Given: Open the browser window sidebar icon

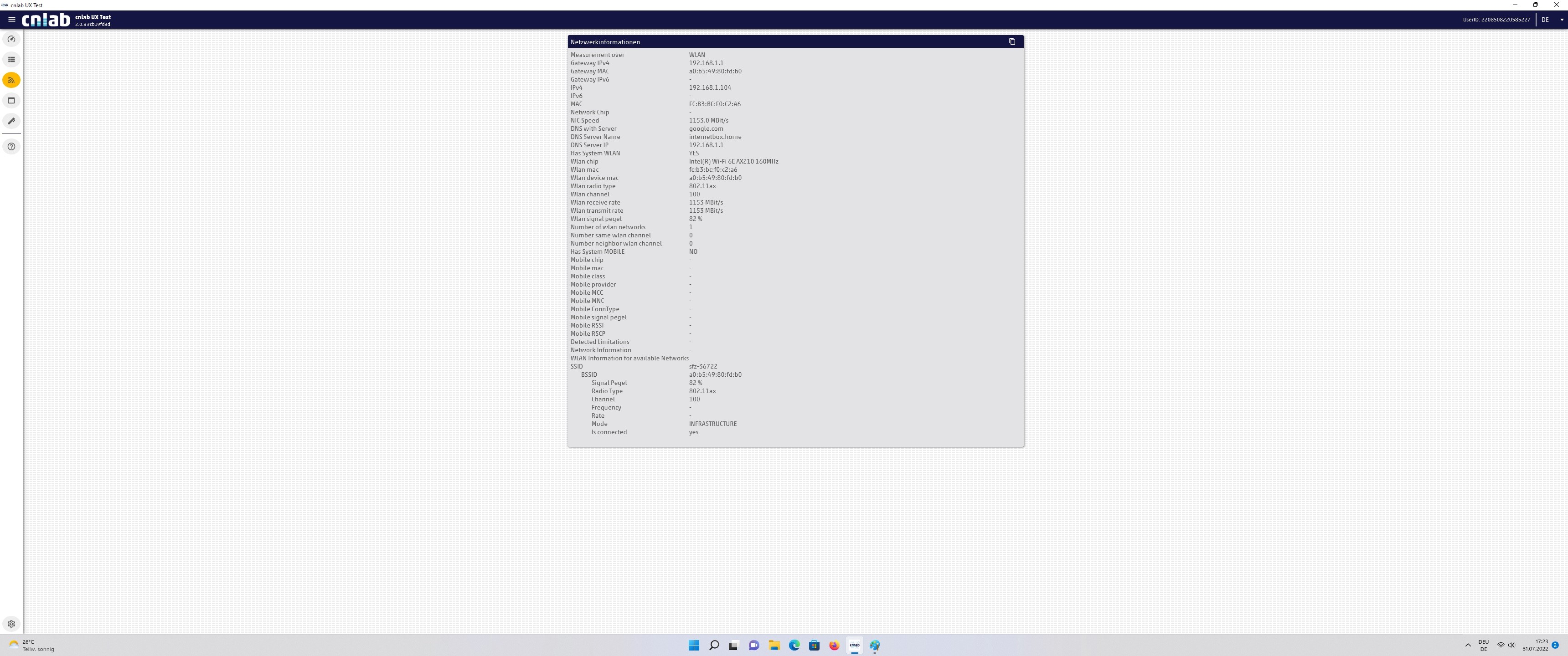Looking at the screenshot, I should click(11, 100).
